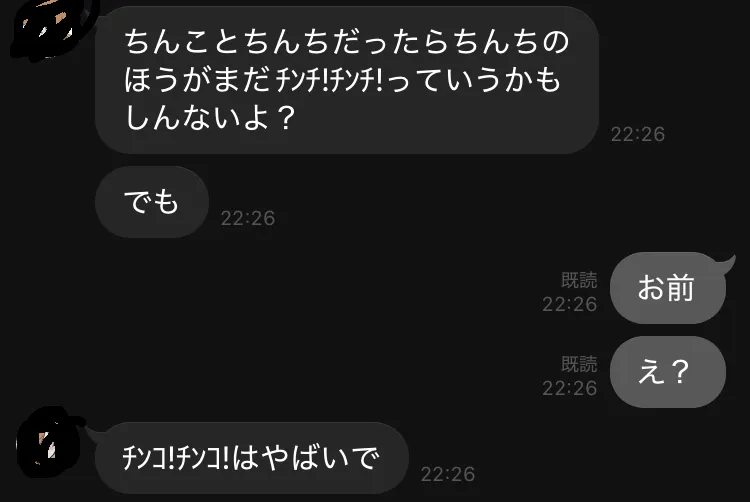Tap the お前 sent message bubble
This screenshot has width=750, height=502.
[x=668, y=288]
